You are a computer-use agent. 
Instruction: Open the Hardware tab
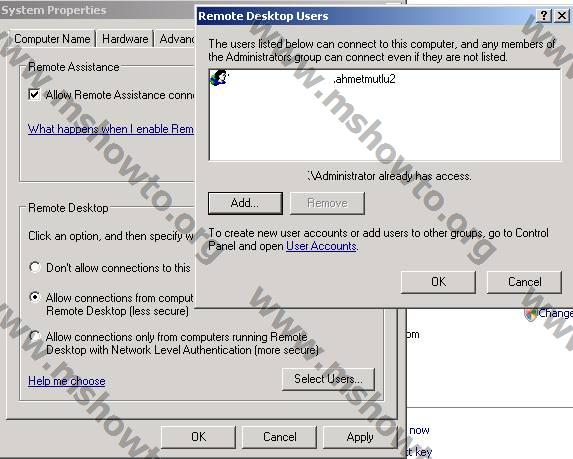(x=125, y=39)
